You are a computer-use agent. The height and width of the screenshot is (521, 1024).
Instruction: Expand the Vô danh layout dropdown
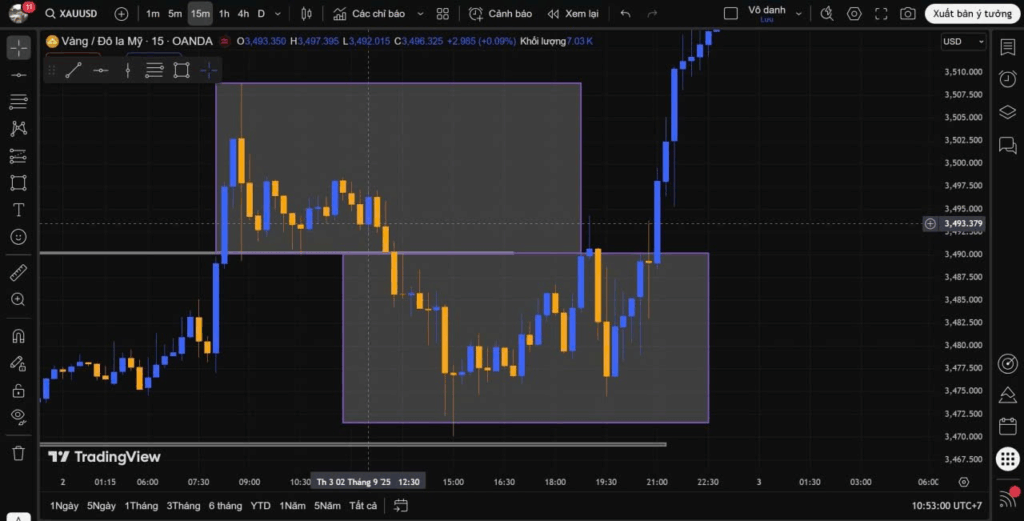(x=797, y=14)
